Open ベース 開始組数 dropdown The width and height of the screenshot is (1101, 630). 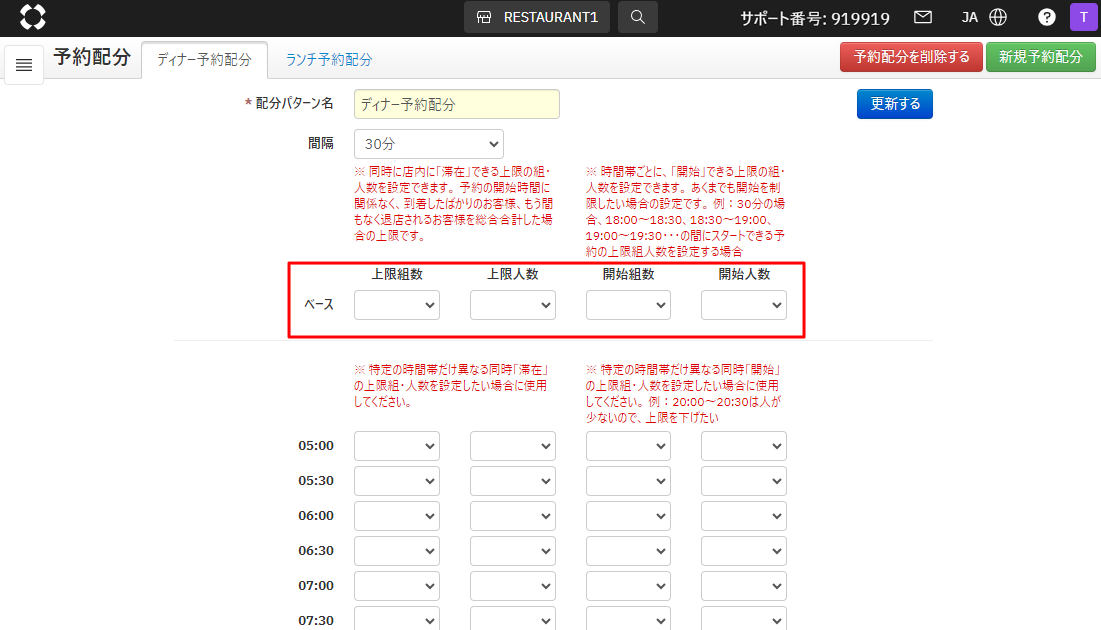[628, 305]
